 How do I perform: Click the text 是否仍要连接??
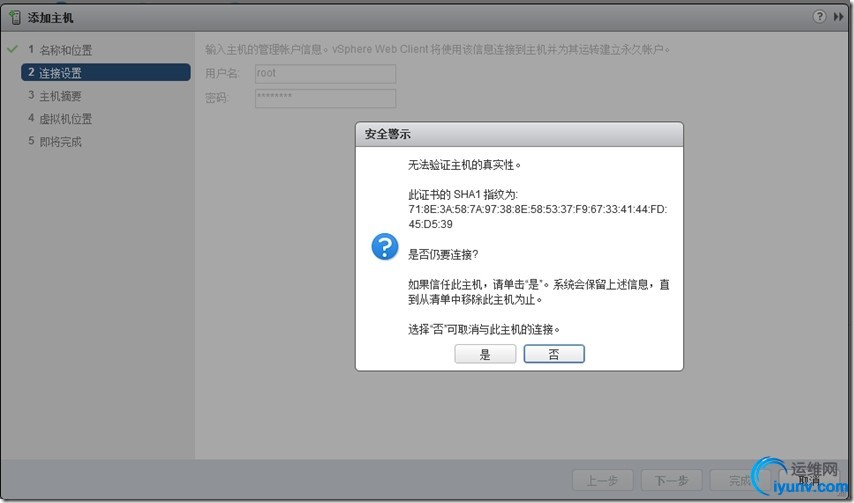pos(443,254)
